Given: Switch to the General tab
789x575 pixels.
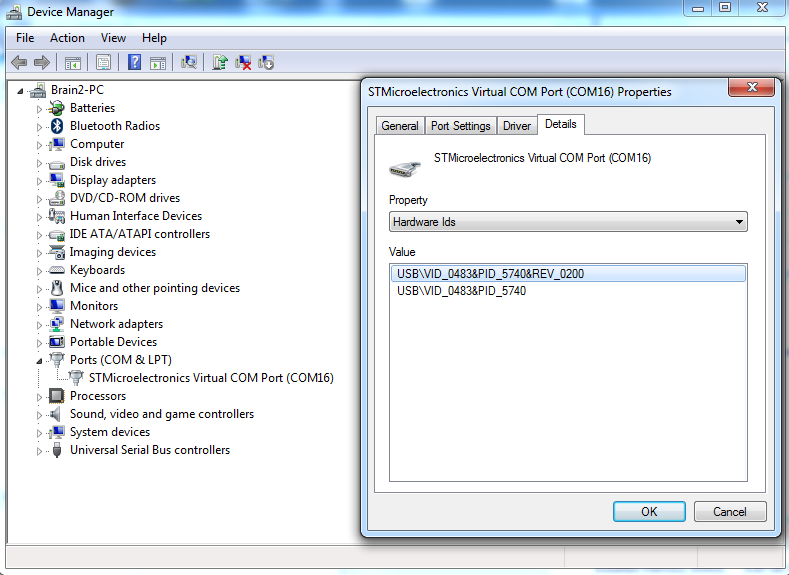Looking at the screenshot, I should point(400,126).
